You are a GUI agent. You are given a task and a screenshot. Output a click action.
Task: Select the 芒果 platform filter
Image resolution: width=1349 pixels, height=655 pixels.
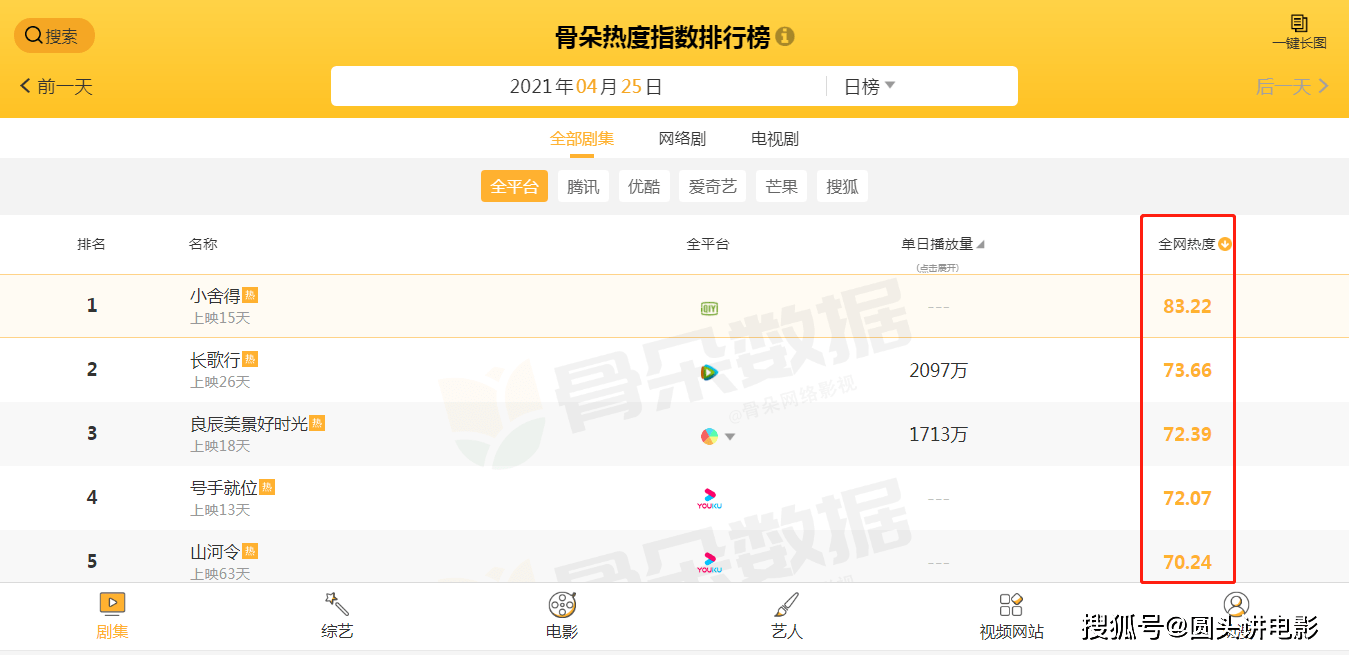(782, 186)
